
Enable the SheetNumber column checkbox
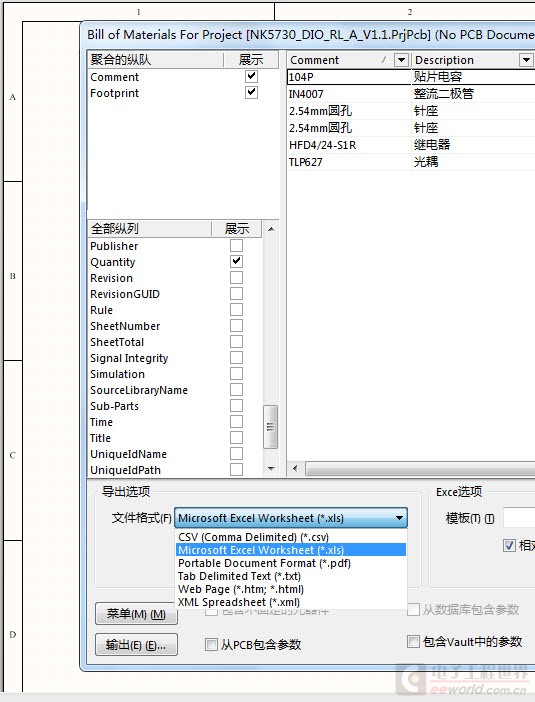click(236, 325)
